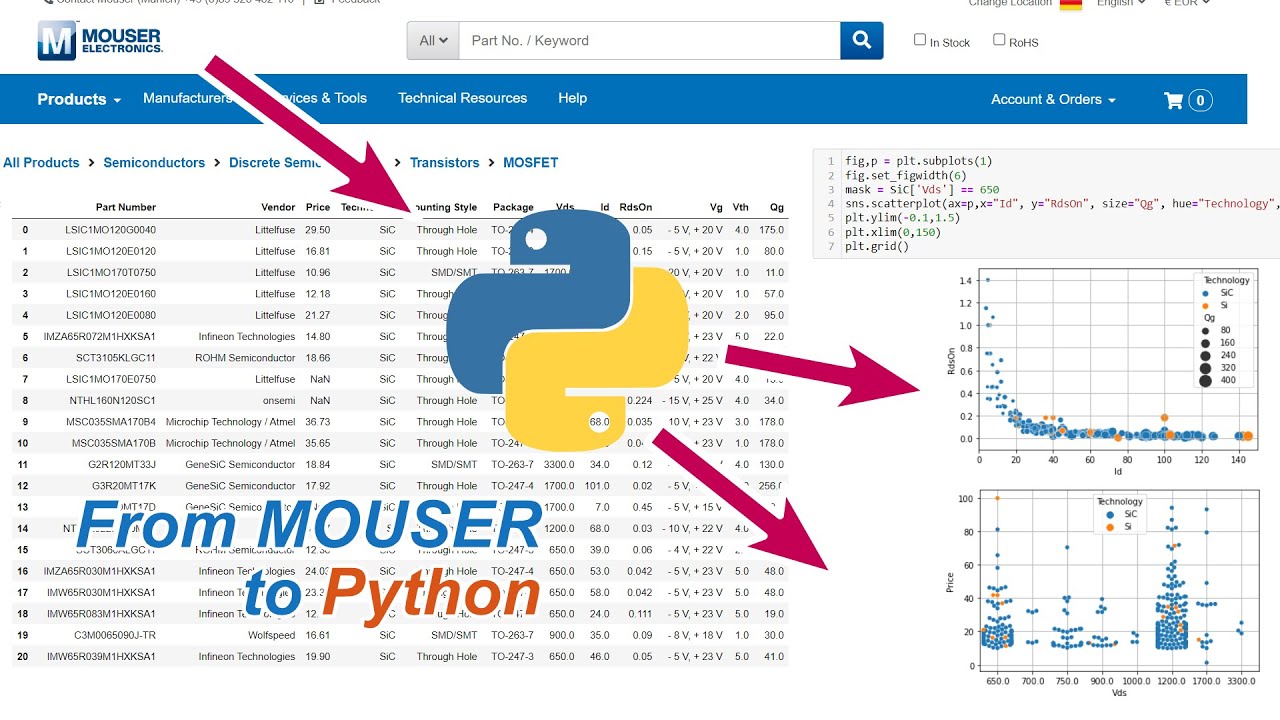
Task: Open the Manufacturers menu
Action: point(188,98)
